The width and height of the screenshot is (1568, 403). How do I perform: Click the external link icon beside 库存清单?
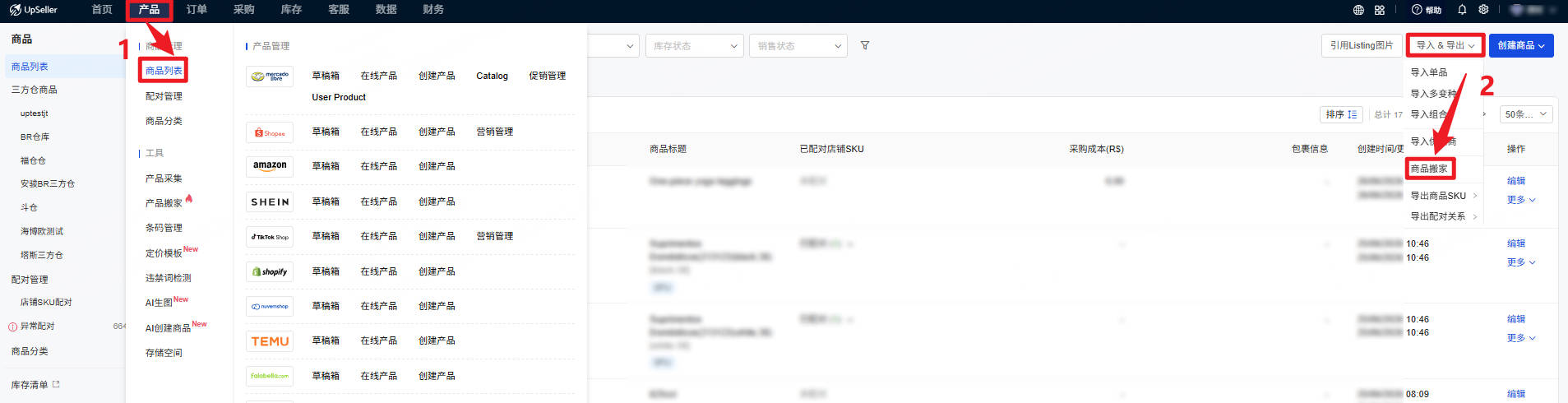click(56, 384)
